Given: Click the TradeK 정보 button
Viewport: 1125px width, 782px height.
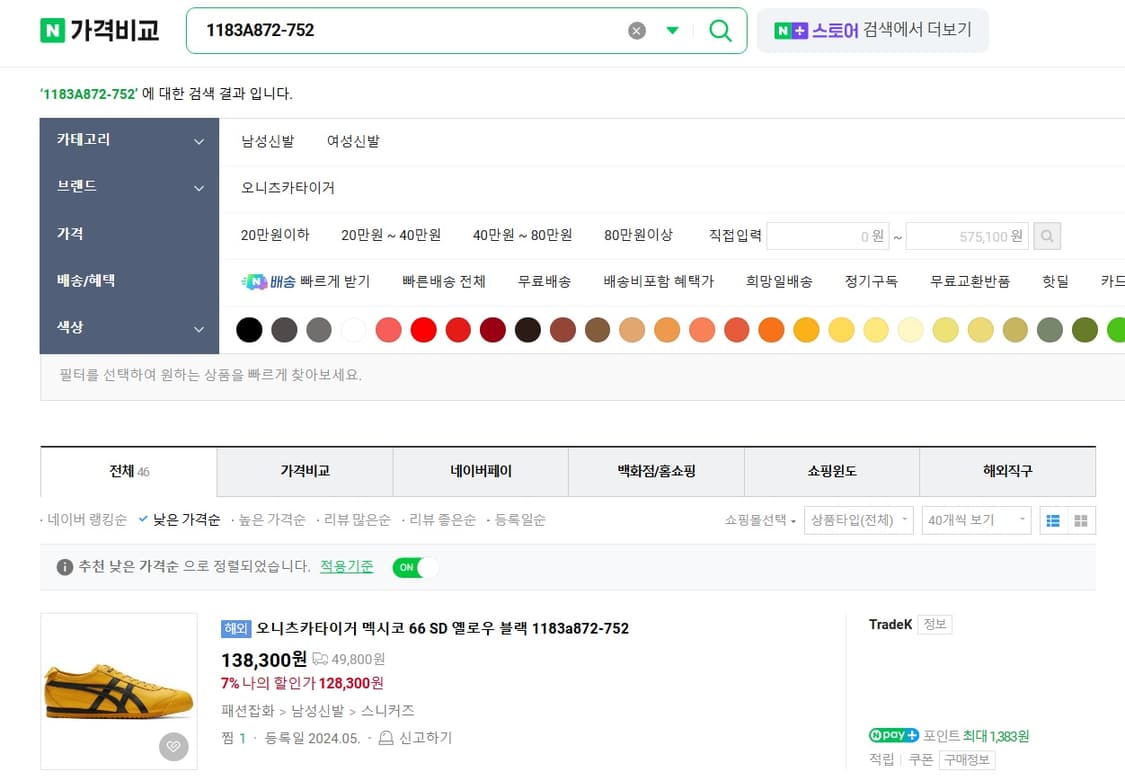Looking at the screenshot, I should [x=935, y=624].
